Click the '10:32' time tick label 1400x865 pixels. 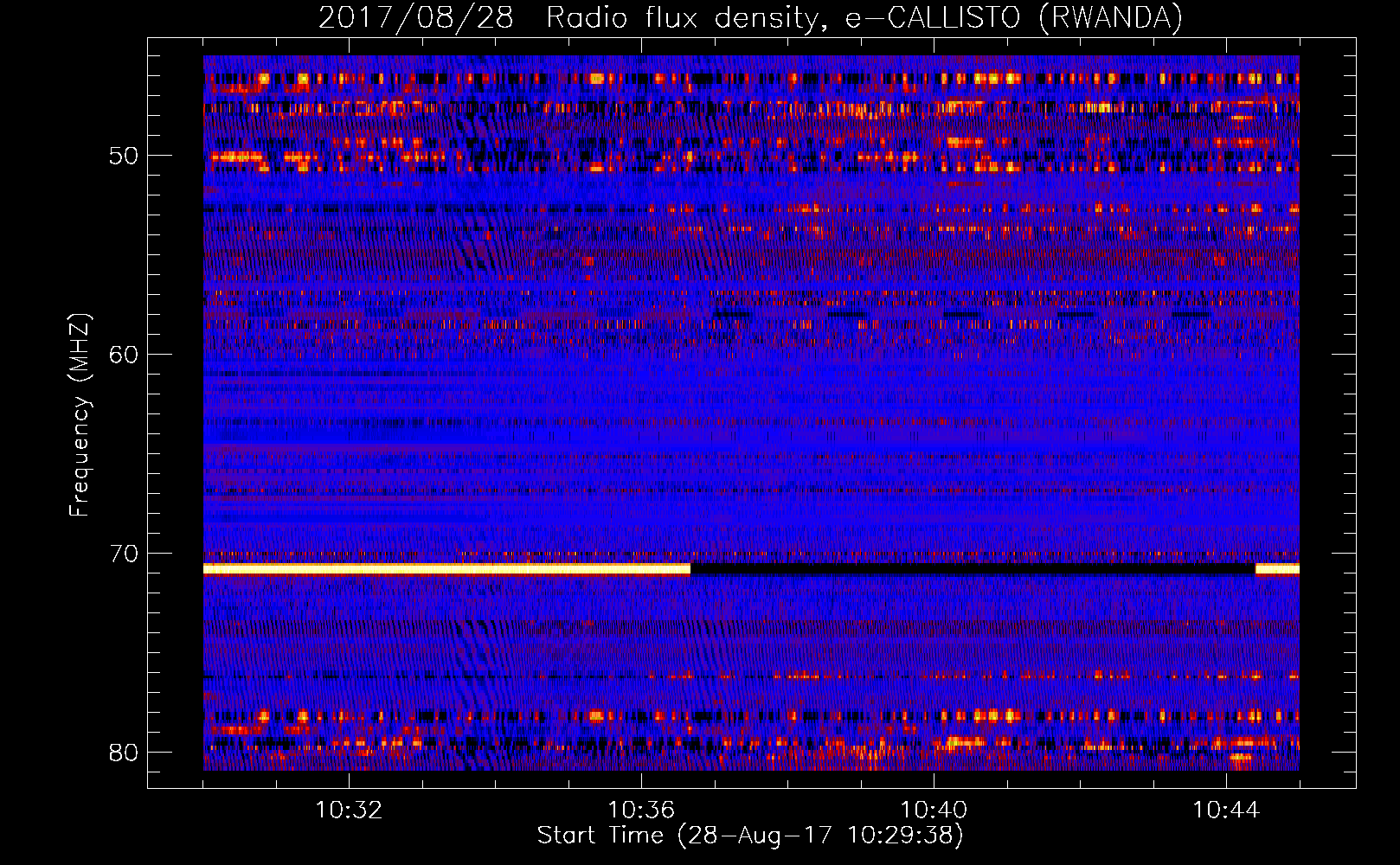[349, 810]
